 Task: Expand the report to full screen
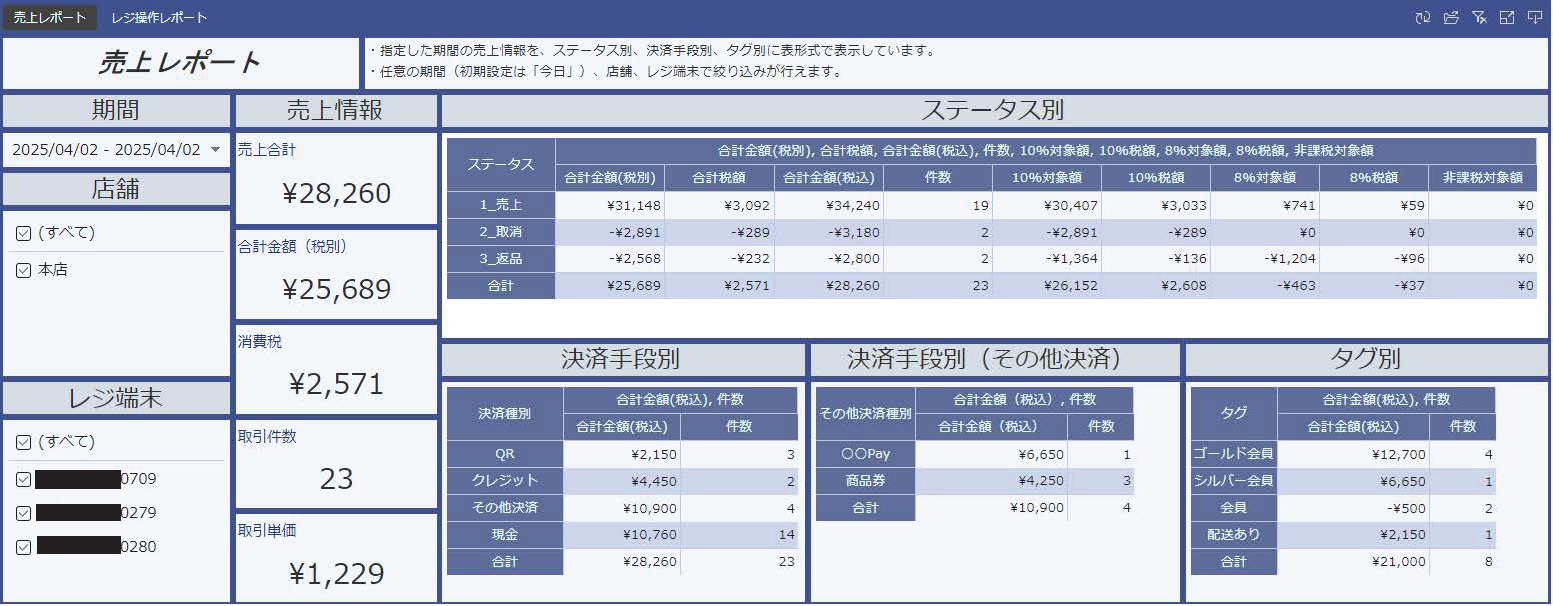click(x=1507, y=17)
